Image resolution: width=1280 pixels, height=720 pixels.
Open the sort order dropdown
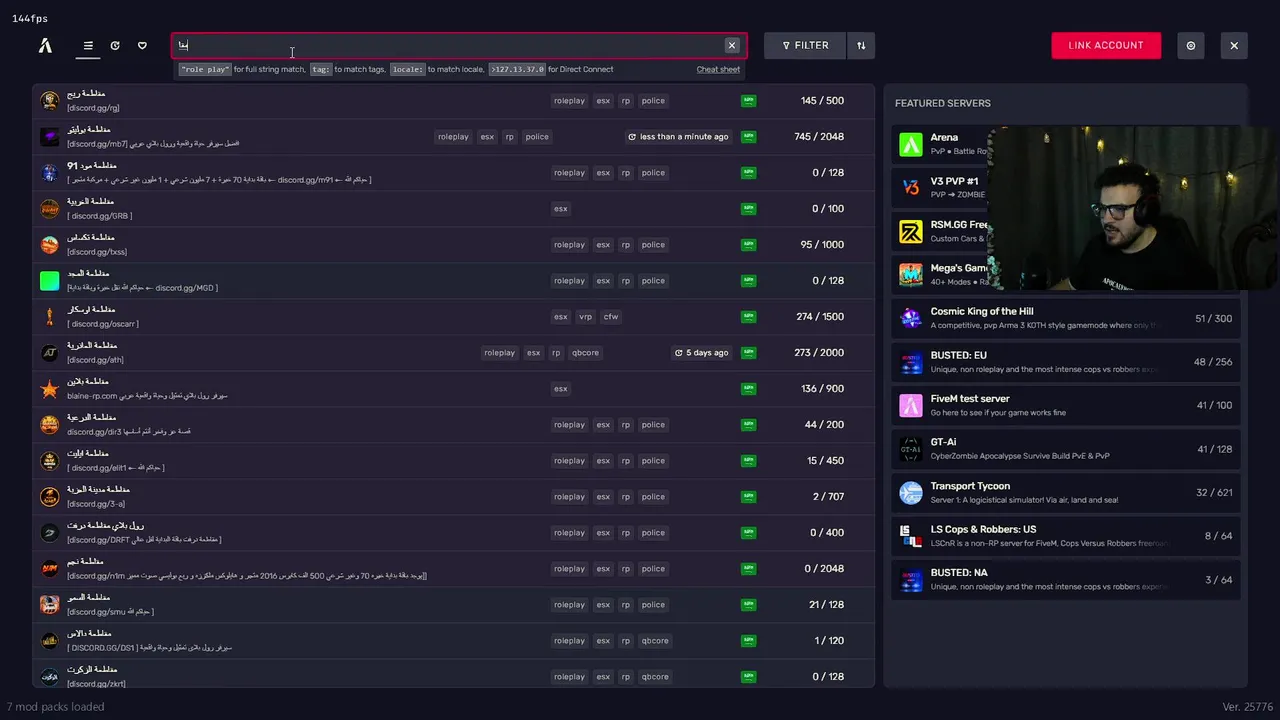point(861,45)
